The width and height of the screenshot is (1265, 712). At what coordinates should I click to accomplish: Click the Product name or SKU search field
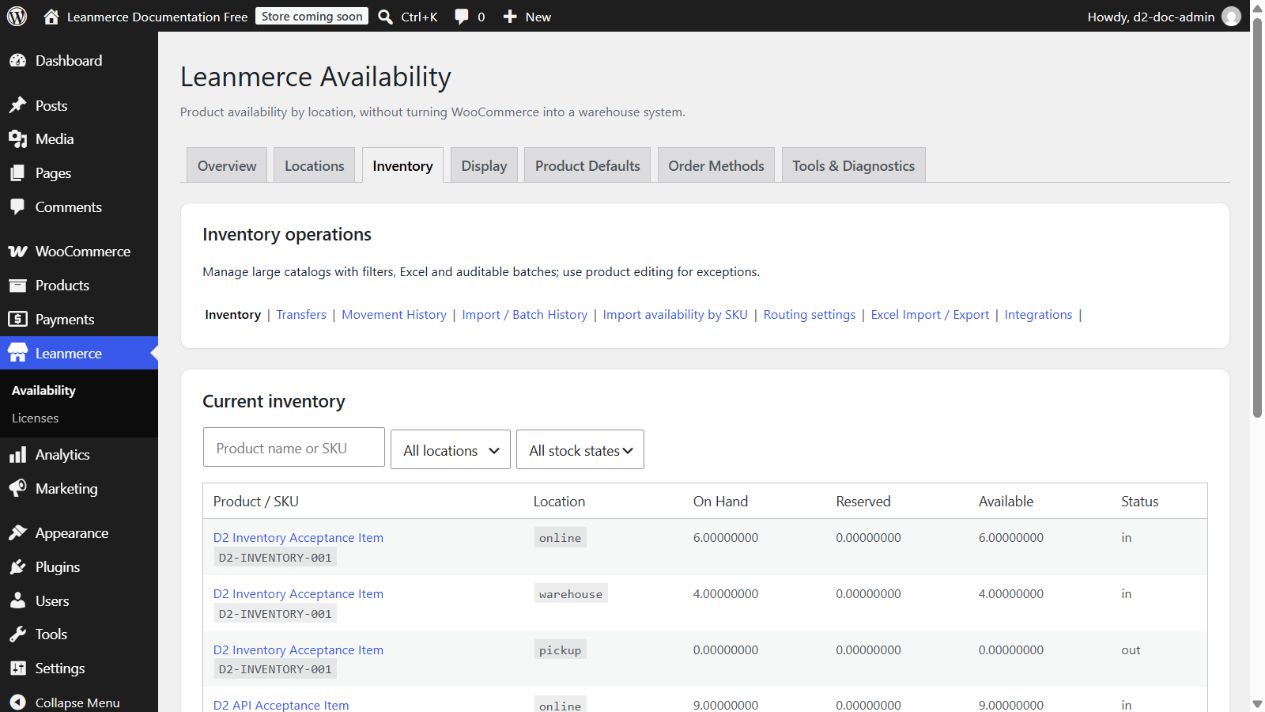tap(294, 448)
